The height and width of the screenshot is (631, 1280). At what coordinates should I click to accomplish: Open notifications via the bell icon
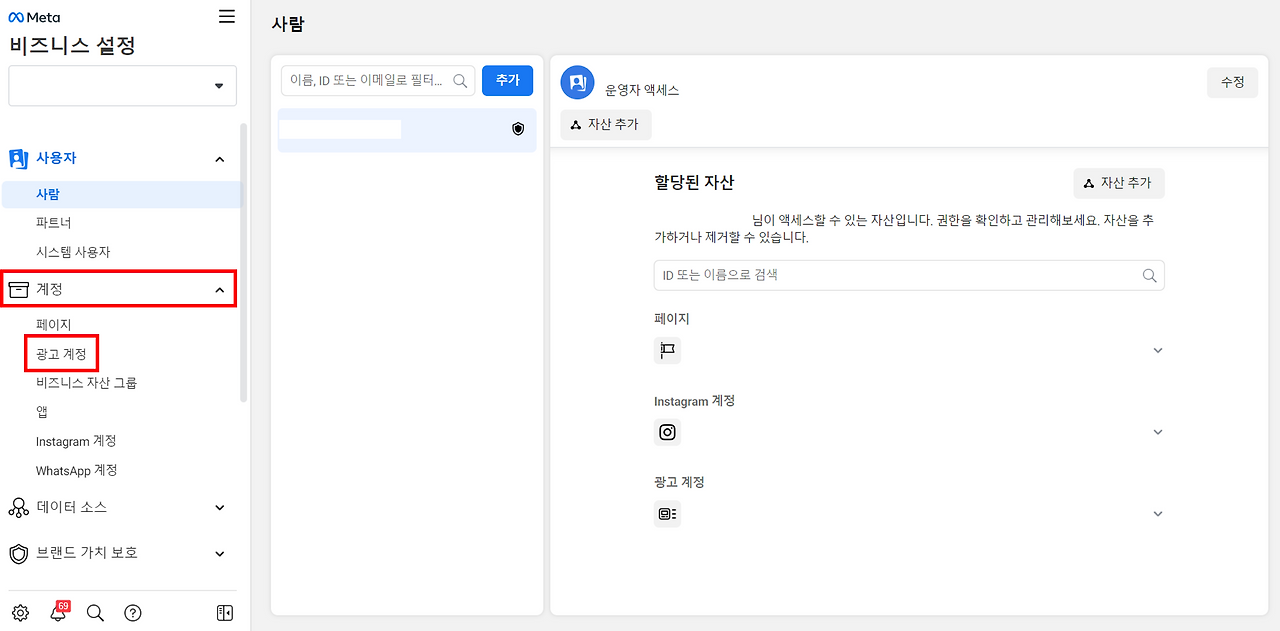[58, 613]
